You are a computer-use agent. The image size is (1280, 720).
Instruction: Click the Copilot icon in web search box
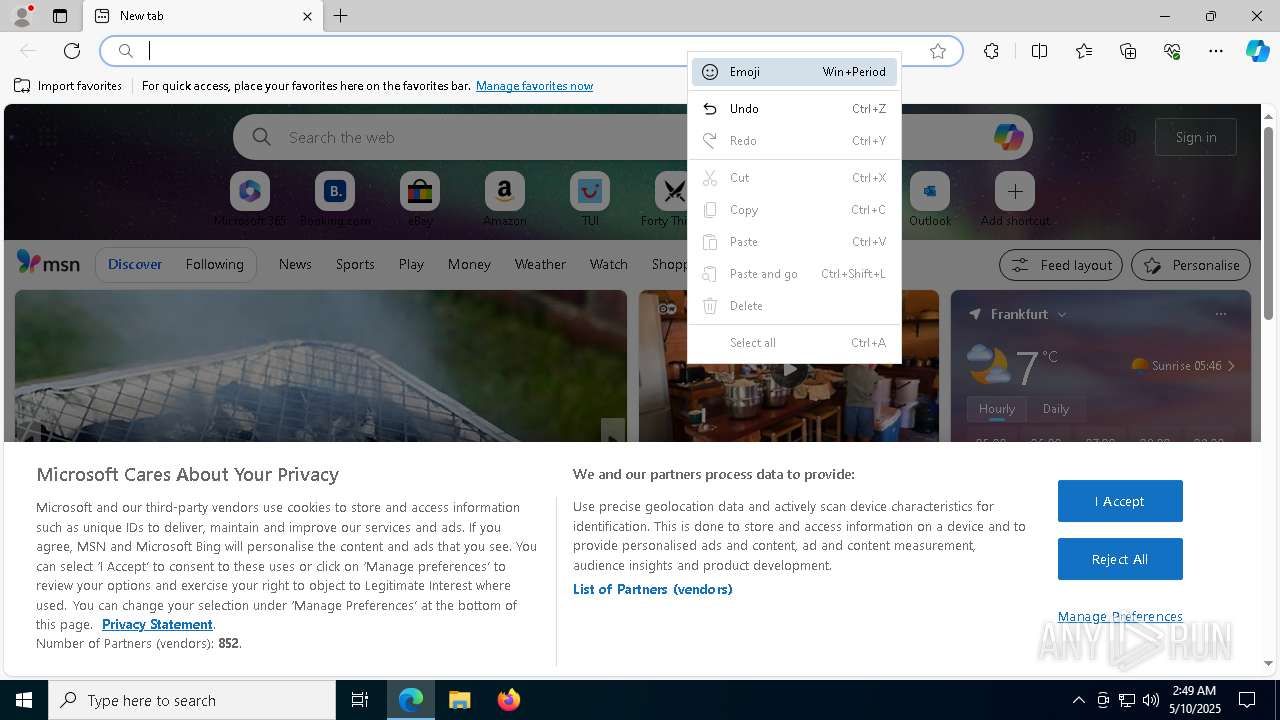click(1008, 137)
